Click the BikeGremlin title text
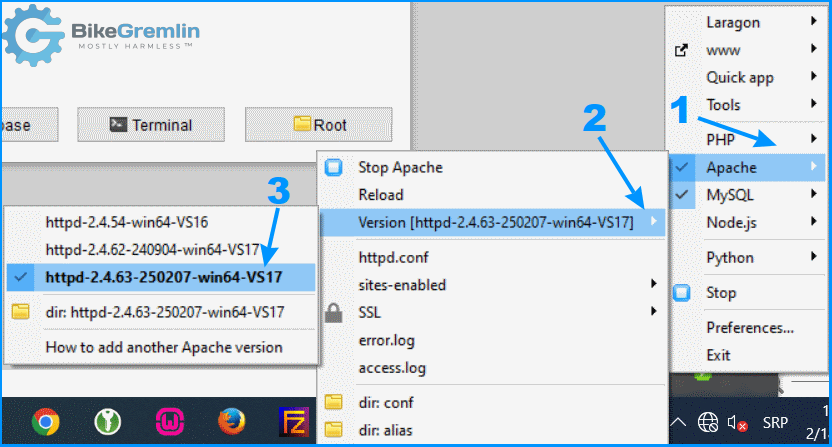 point(135,31)
